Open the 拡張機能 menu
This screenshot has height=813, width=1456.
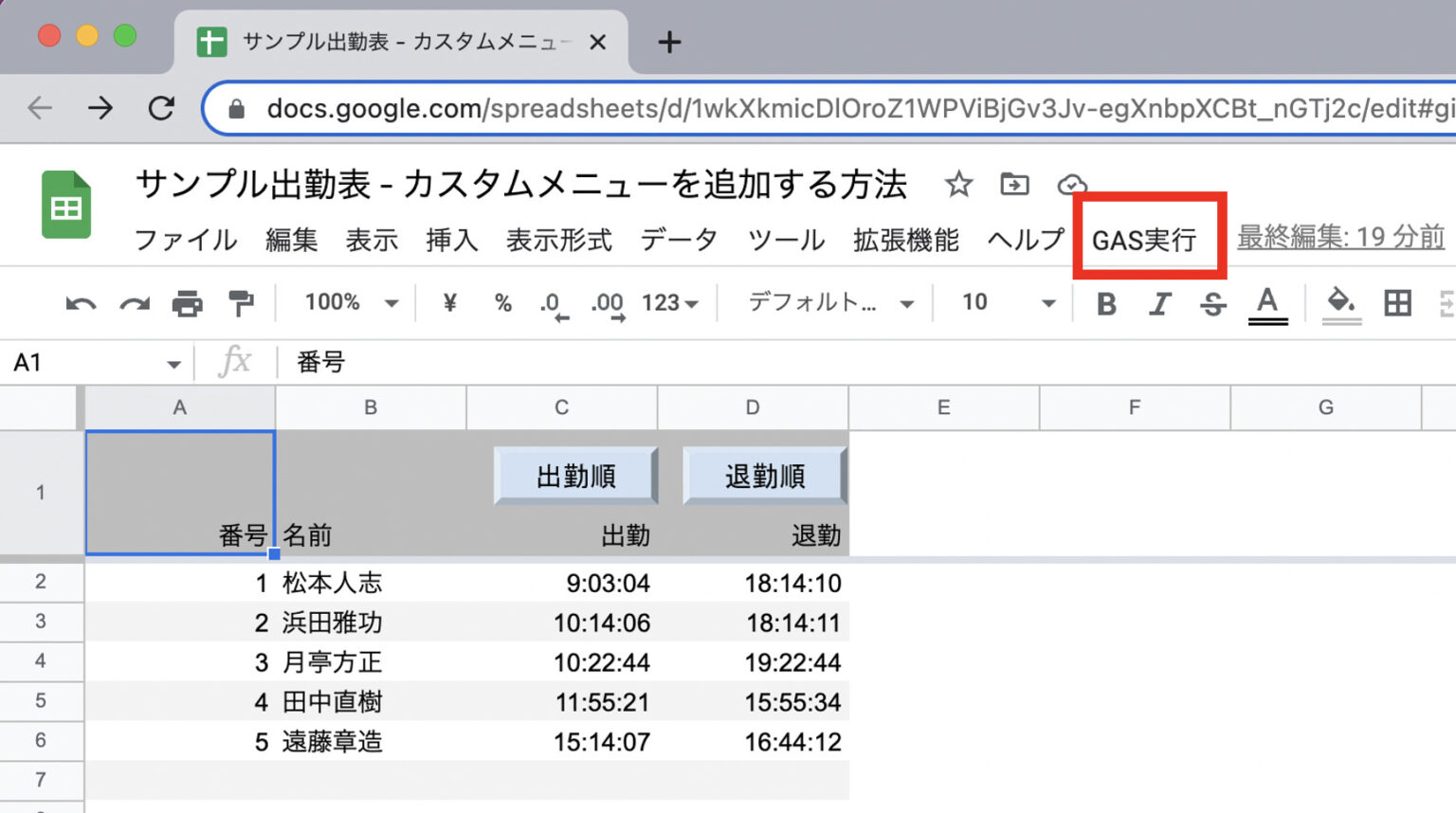905,240
